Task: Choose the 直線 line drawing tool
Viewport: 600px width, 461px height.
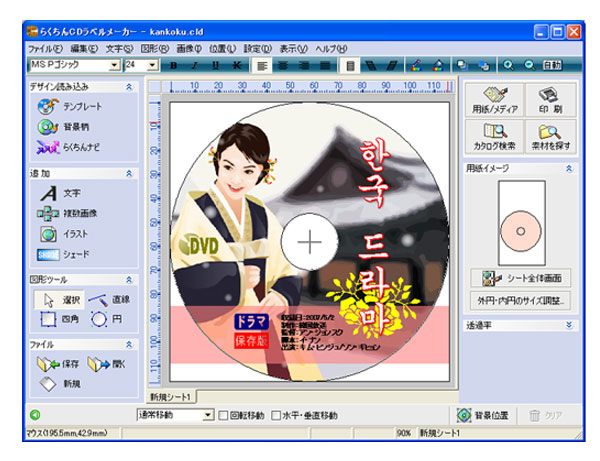Action: point(109,300)
